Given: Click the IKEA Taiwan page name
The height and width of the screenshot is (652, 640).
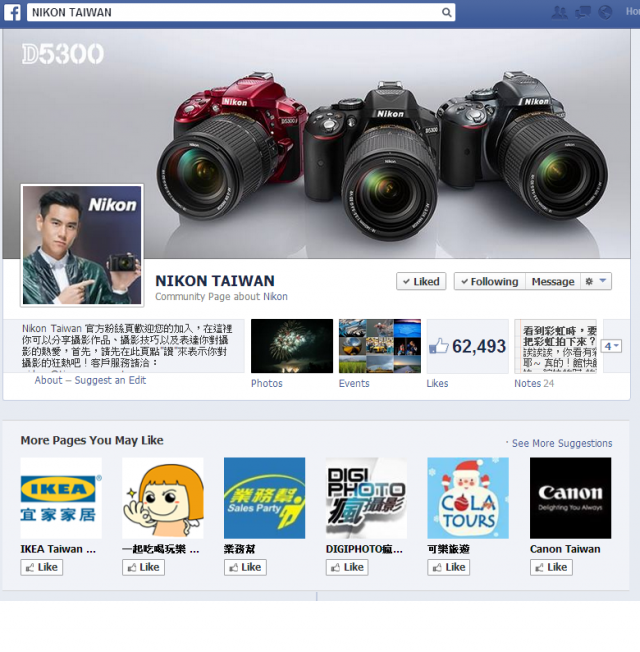Looking at the screenshot, I should coord(58,549).
